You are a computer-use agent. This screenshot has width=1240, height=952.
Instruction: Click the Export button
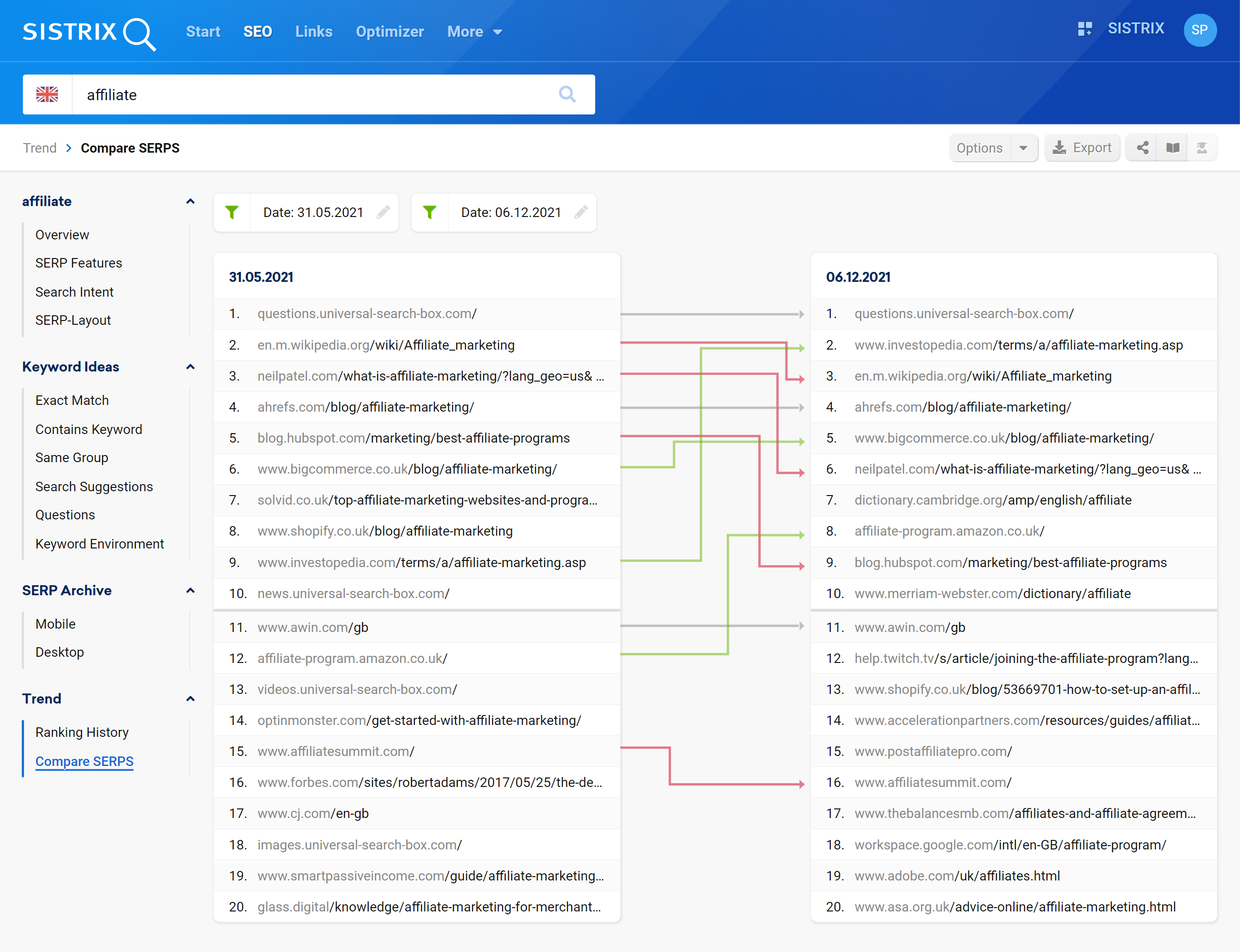(1082, 148)
